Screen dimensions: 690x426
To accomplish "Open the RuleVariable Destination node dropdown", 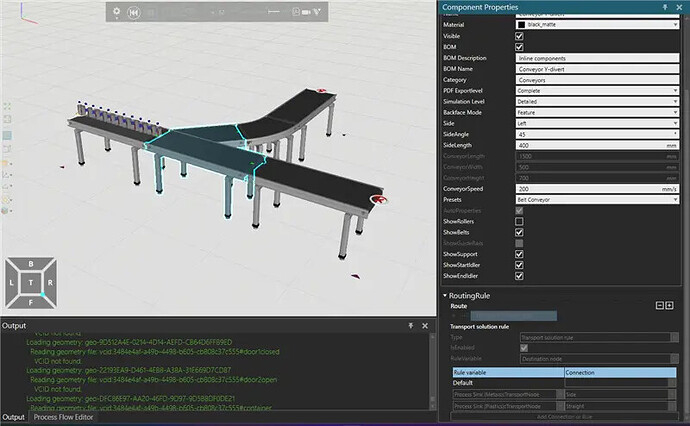I will [599, 359].
